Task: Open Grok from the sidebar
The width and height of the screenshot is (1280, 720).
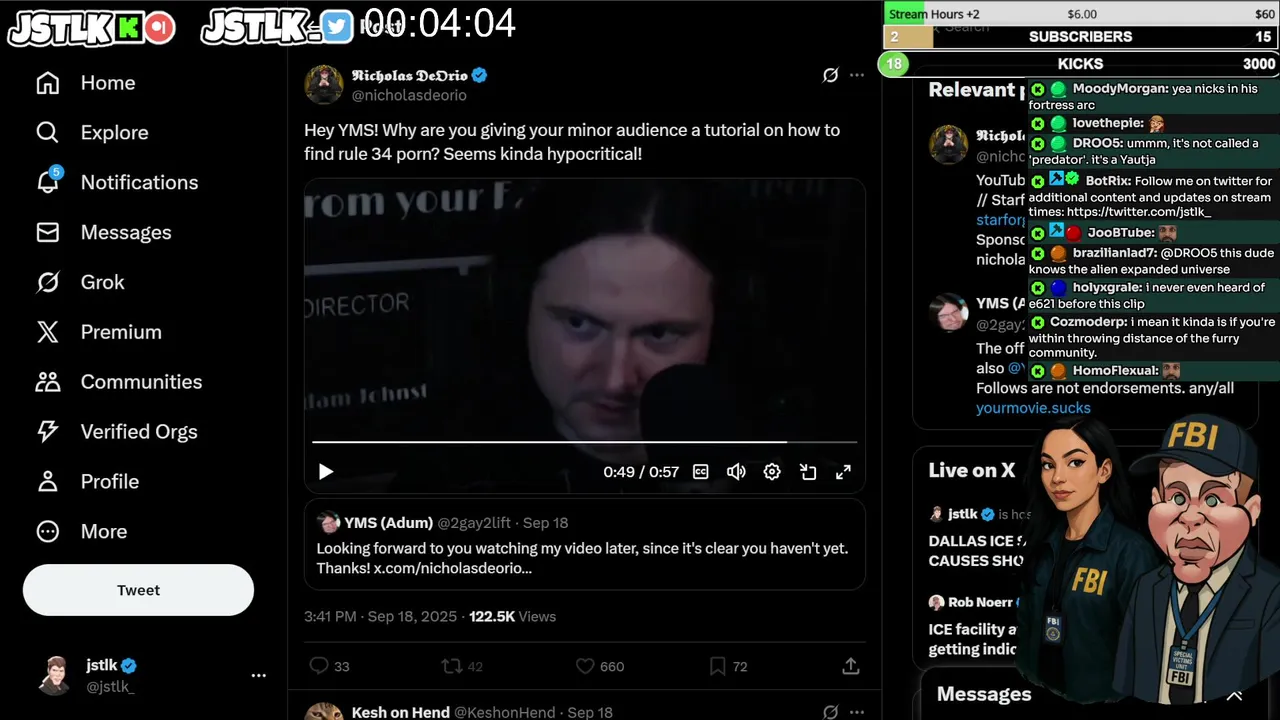Action: [x=80, y=282]
